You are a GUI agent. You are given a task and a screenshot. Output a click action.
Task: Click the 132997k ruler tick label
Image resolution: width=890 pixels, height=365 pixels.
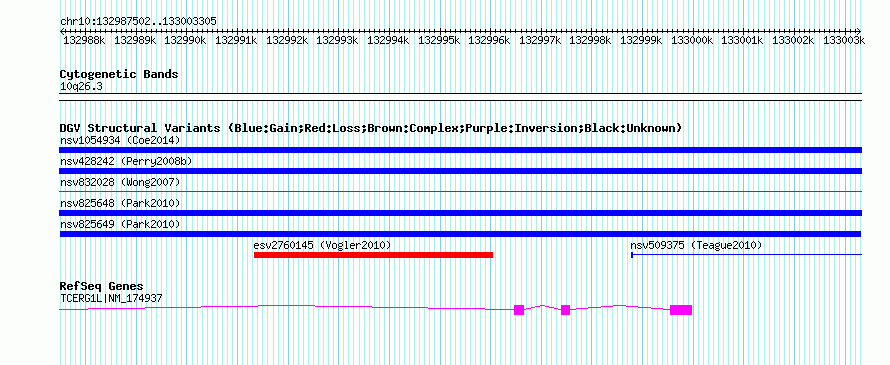[540, 40]
